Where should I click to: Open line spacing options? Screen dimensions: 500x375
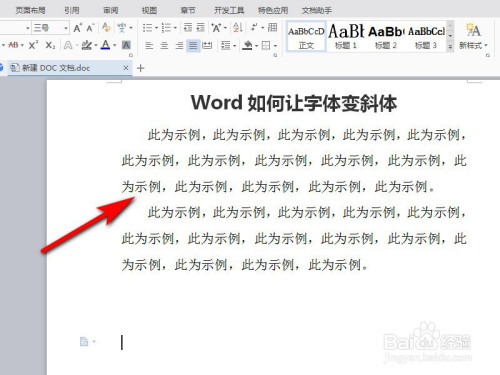(x=226, y=46)
